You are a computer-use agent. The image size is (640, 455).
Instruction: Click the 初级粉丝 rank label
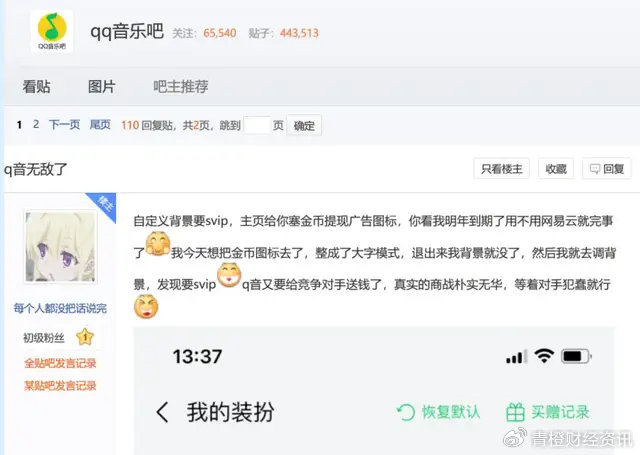[x=44, y=338]
